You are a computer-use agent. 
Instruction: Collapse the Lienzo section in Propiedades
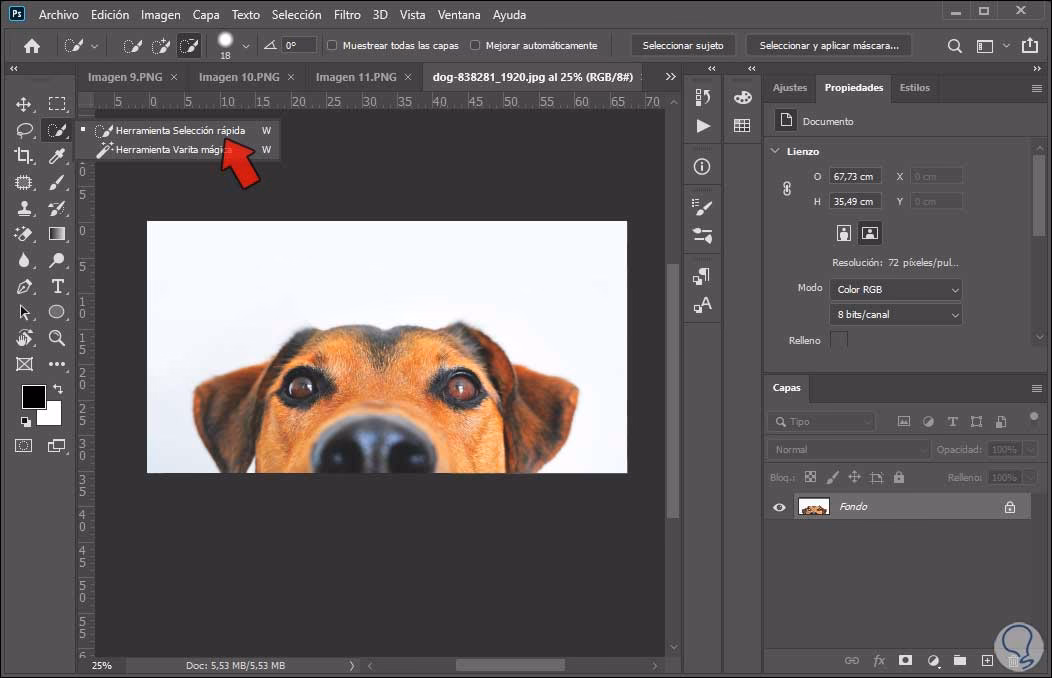776,151
